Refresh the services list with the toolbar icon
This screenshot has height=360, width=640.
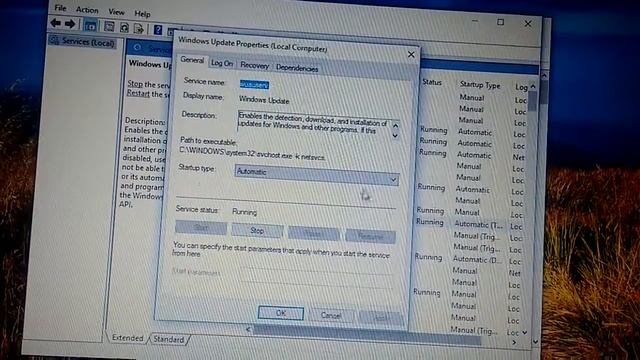(124, 28)
